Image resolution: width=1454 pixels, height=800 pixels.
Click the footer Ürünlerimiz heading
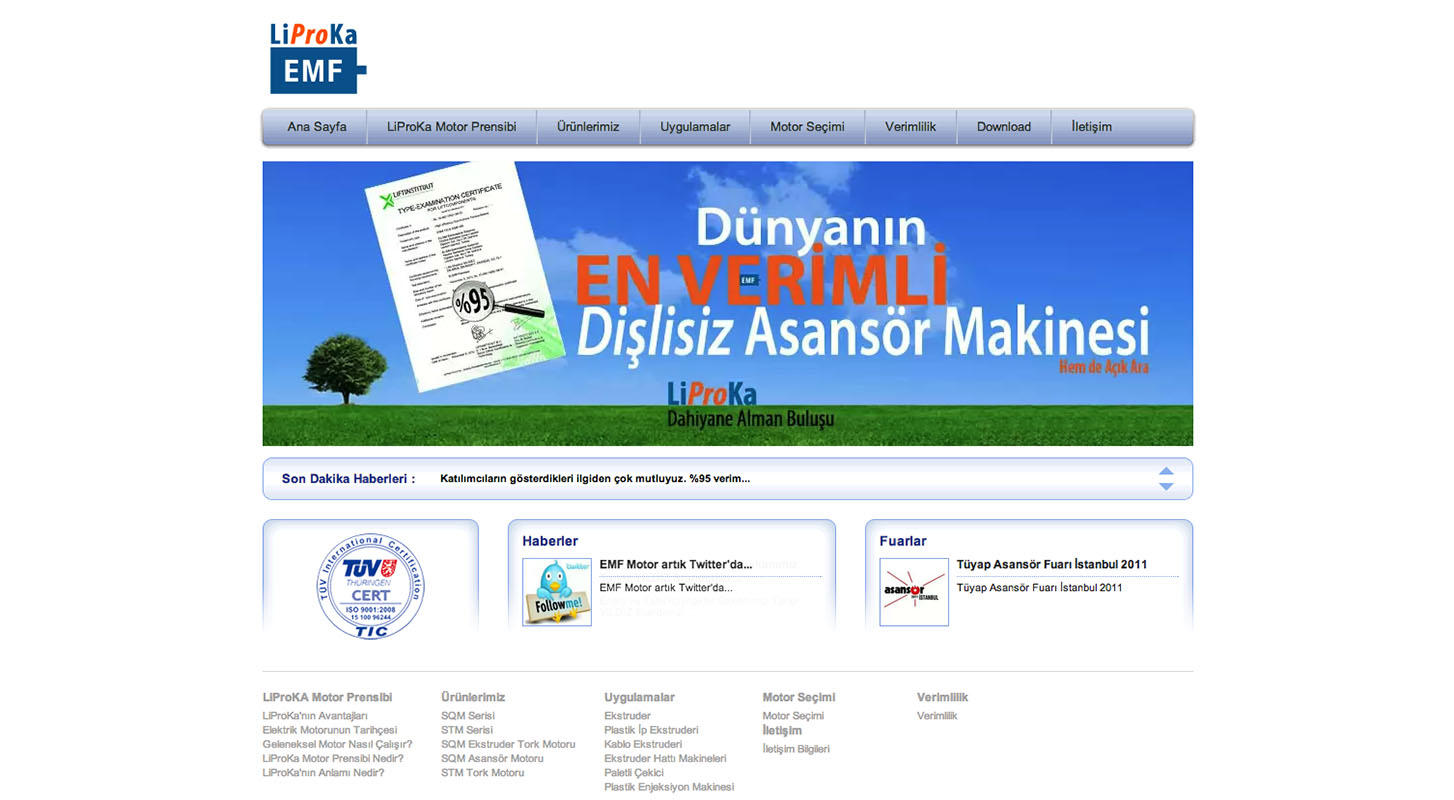pyautogui.click(x=473, y=697)
